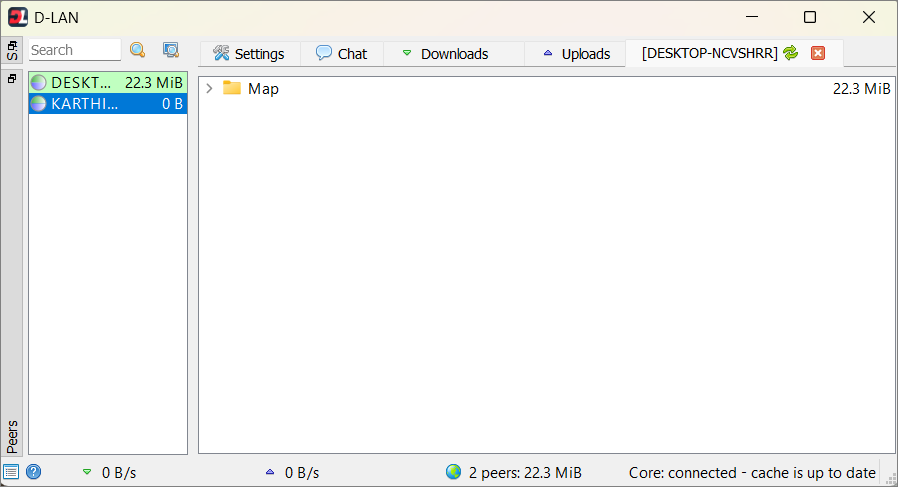898x487 pixels.
Task: Open the help question mark icon
Action: (x=34, y=472)
